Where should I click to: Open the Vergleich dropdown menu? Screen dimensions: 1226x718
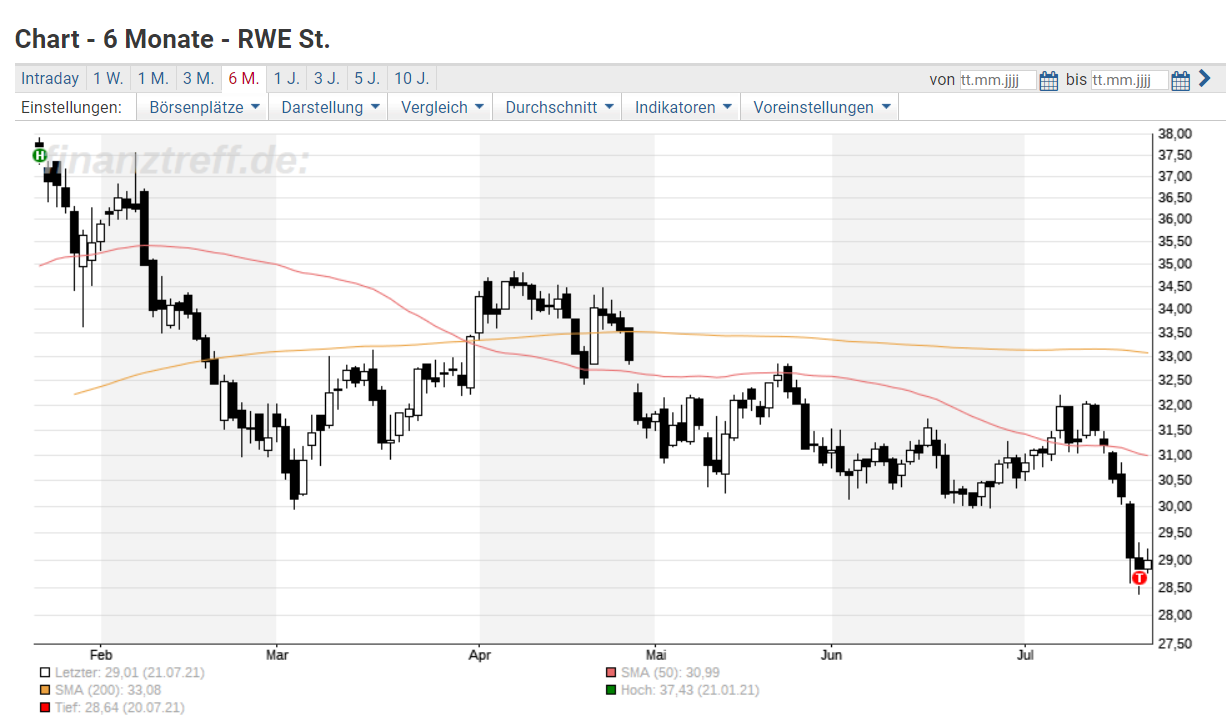tap(442, 107)
